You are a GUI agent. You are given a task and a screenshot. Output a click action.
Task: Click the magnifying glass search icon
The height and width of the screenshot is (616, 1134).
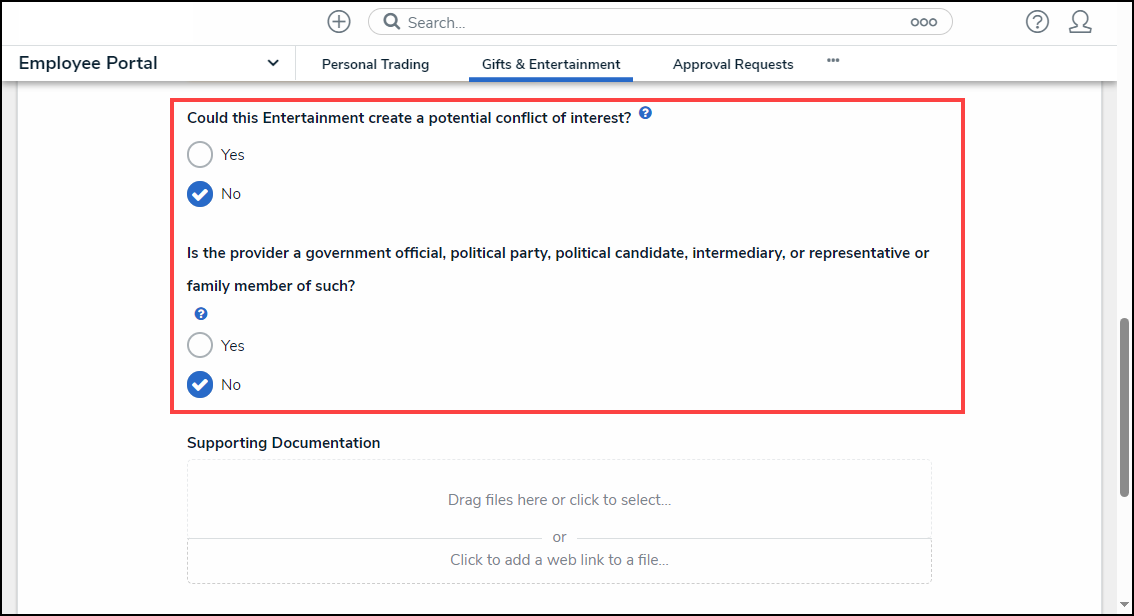pyautogui.click(x=392, y=22)
